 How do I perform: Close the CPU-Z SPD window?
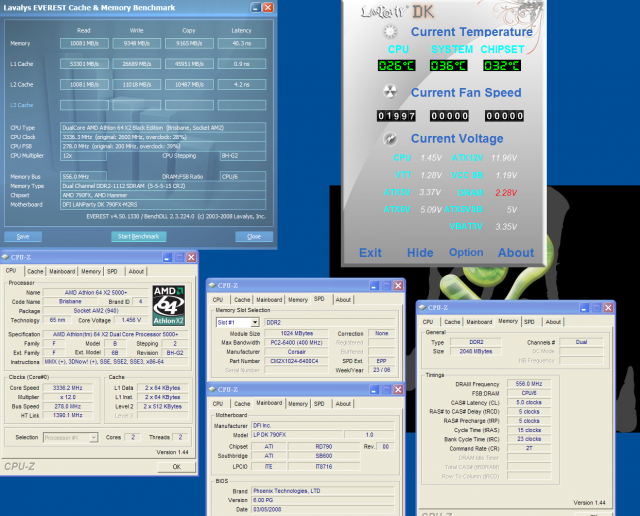(398, 285)
